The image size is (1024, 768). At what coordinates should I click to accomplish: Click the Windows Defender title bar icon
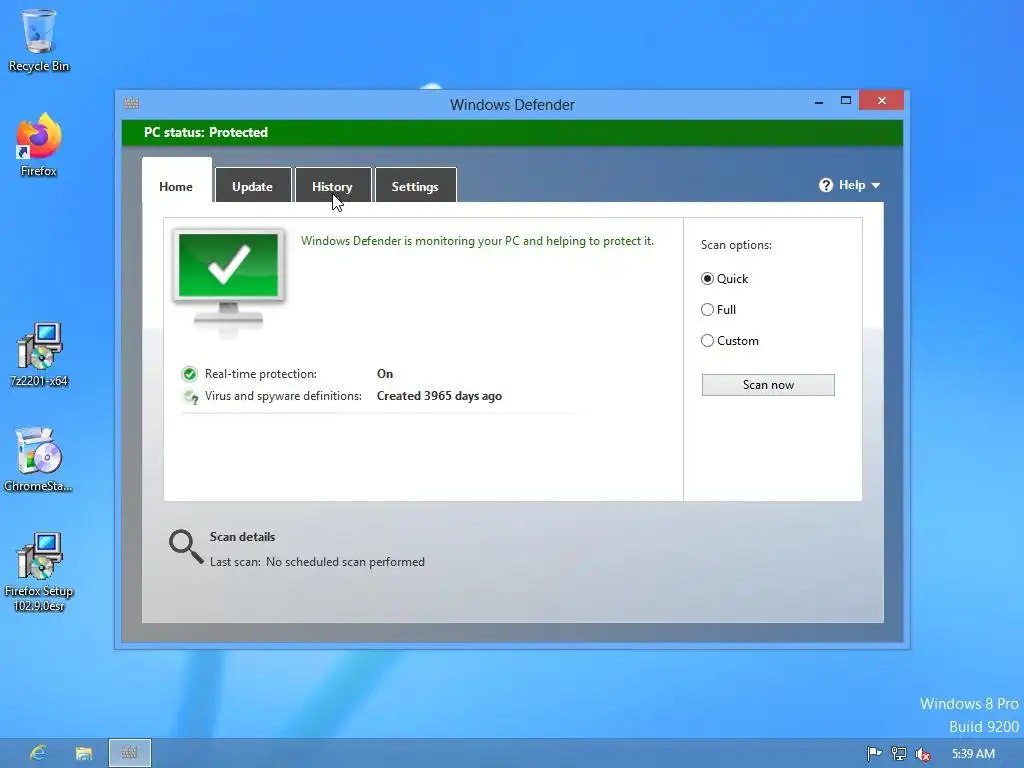tap(131, 103)
